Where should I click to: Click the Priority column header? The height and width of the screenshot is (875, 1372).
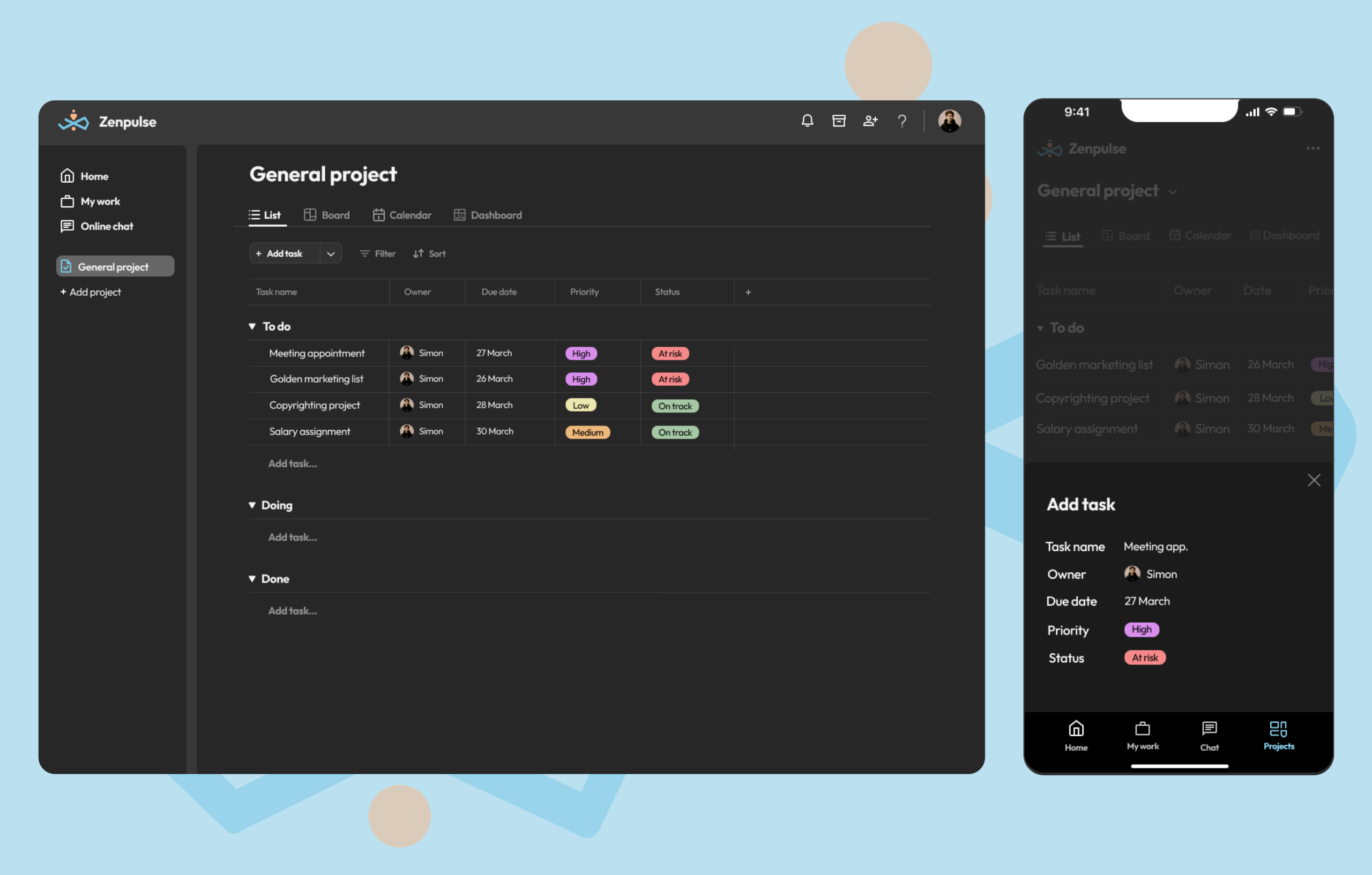(x=584, y=291)
